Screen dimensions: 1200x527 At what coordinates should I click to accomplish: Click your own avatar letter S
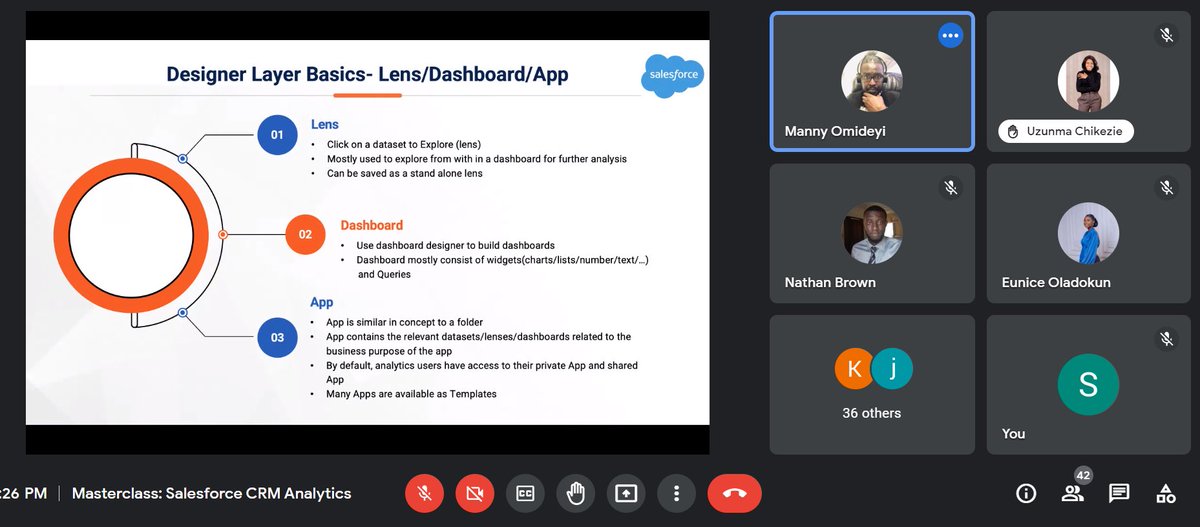(1089, 385)
